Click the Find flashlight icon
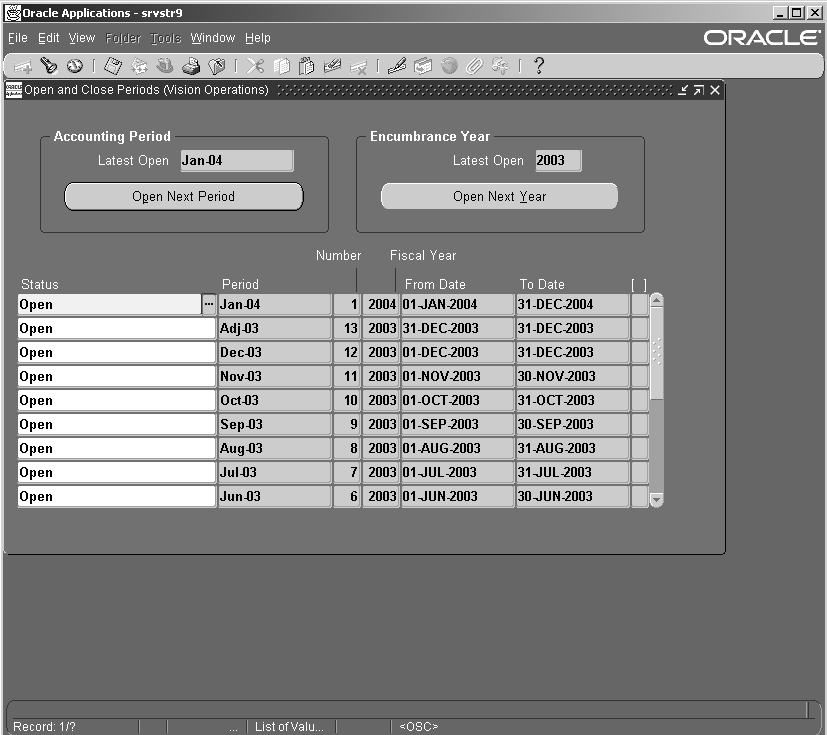 click(x=49, y=66)
